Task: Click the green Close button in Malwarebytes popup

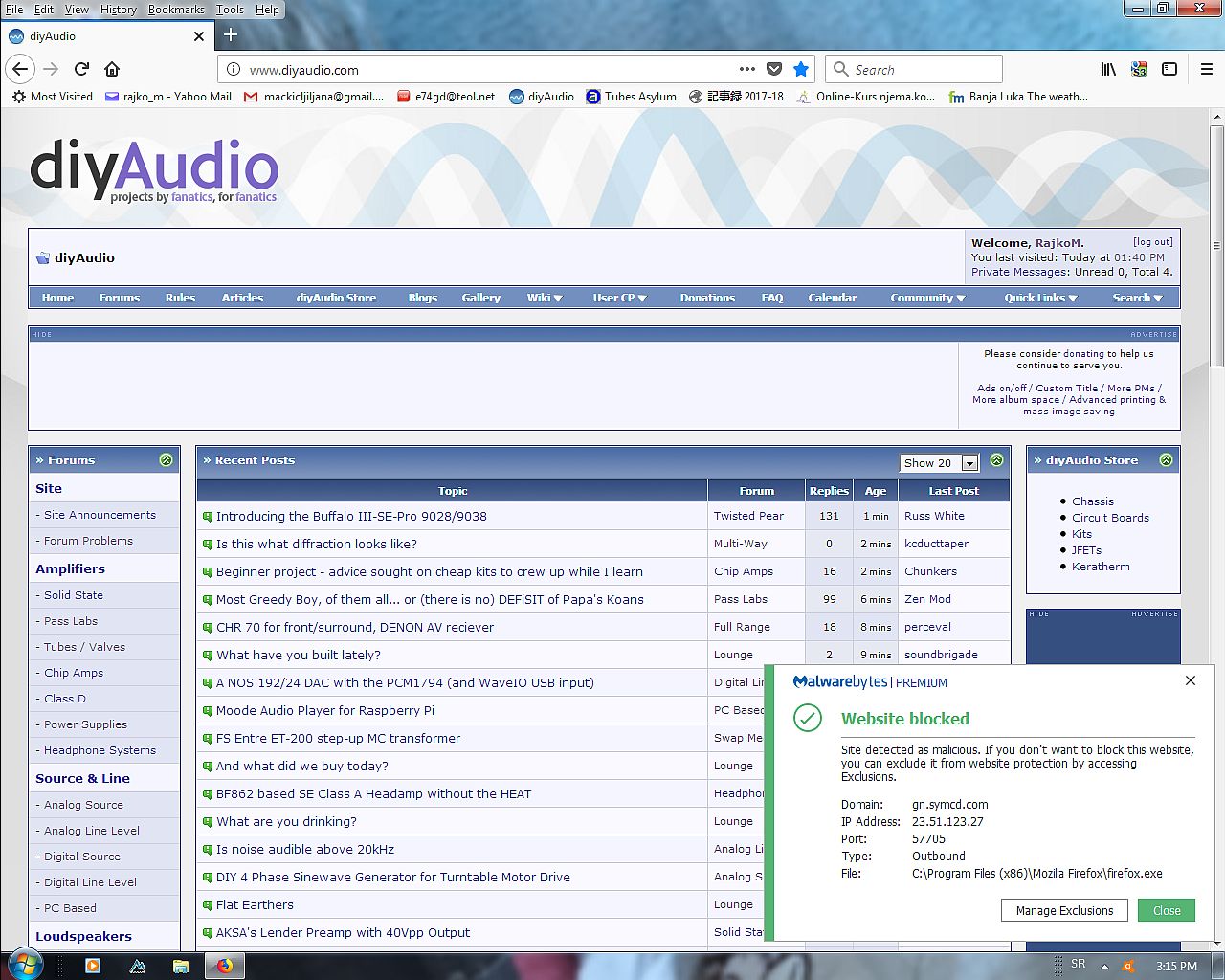Action: click(x=1167, y=910)
